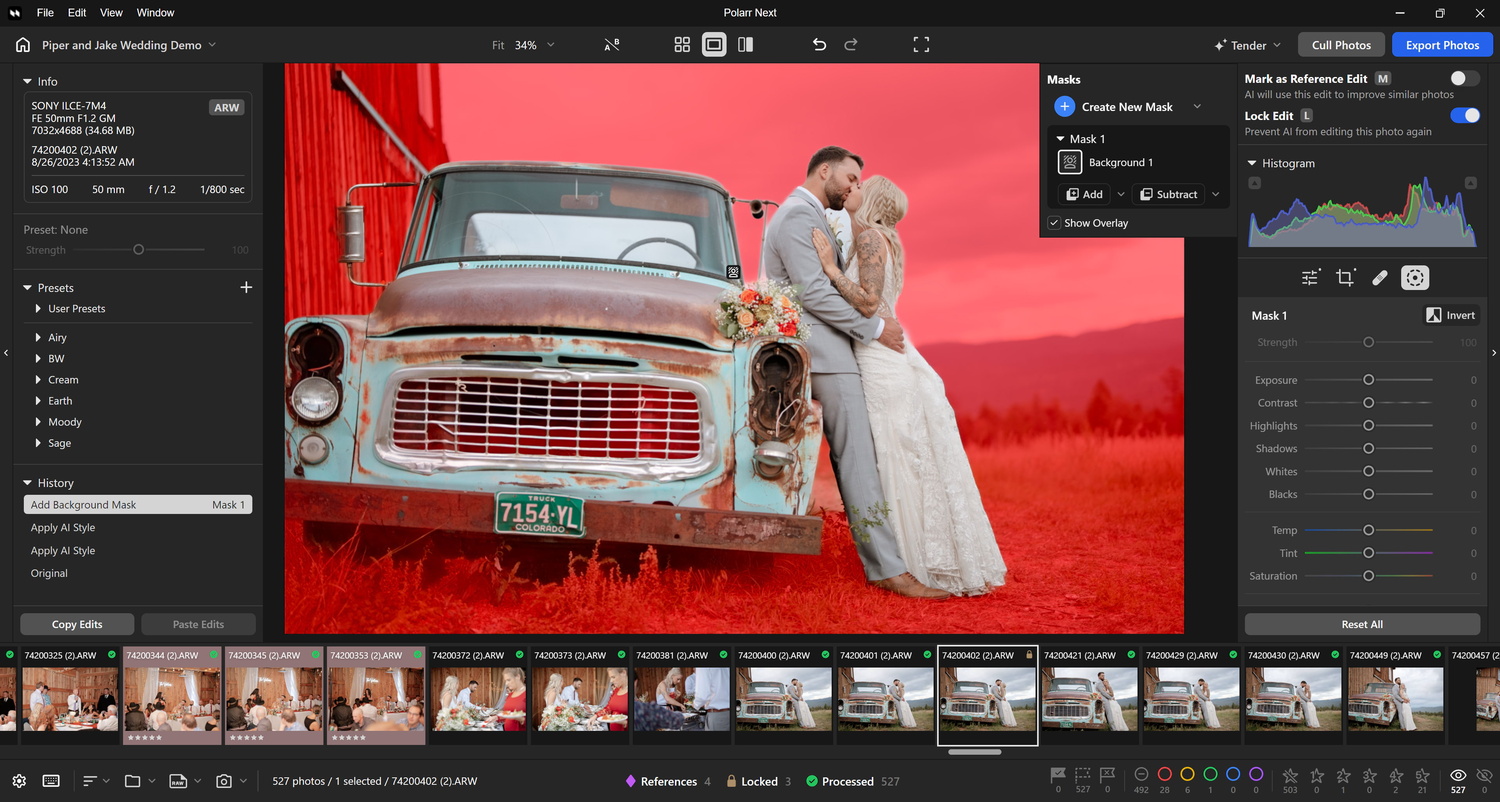Open the View menu
This screenshot has width=1500, height=802.
click(x=111, y=13)
